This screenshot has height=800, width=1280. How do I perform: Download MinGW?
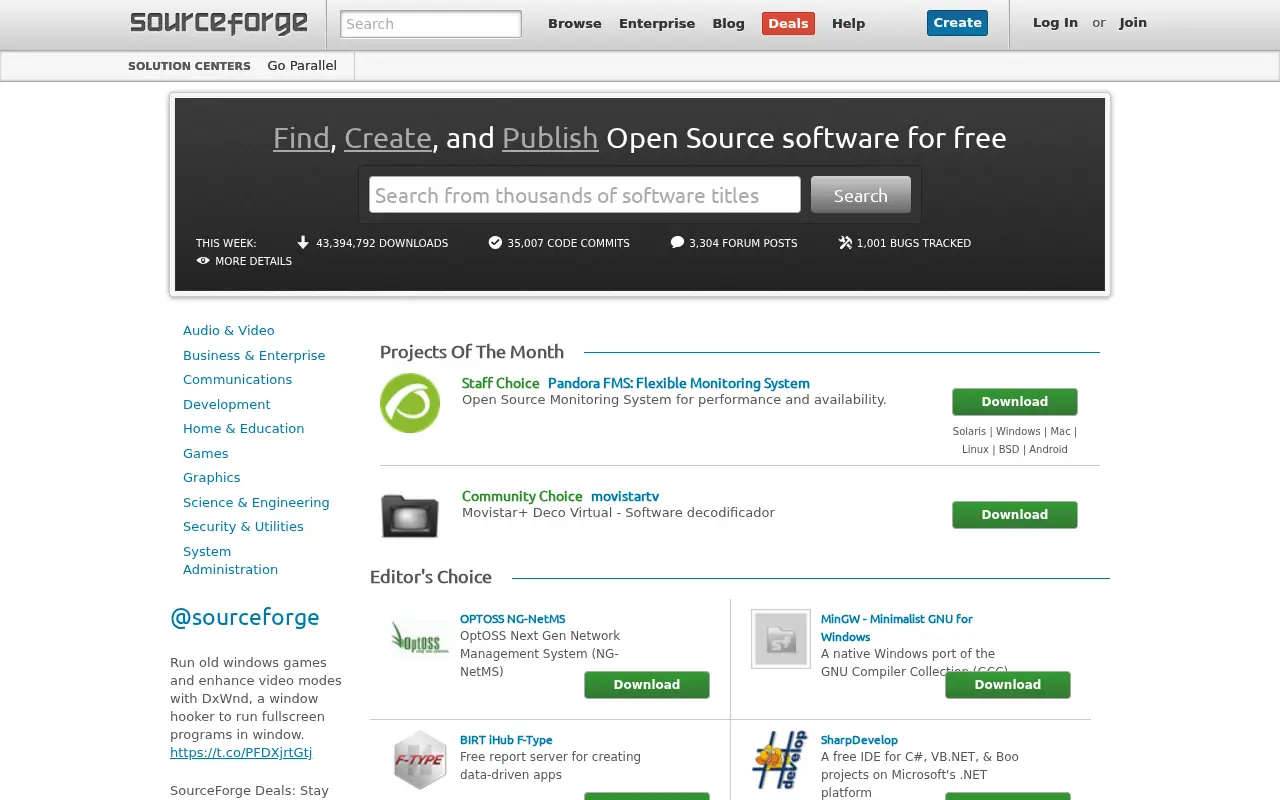[x=1008, y=685]
